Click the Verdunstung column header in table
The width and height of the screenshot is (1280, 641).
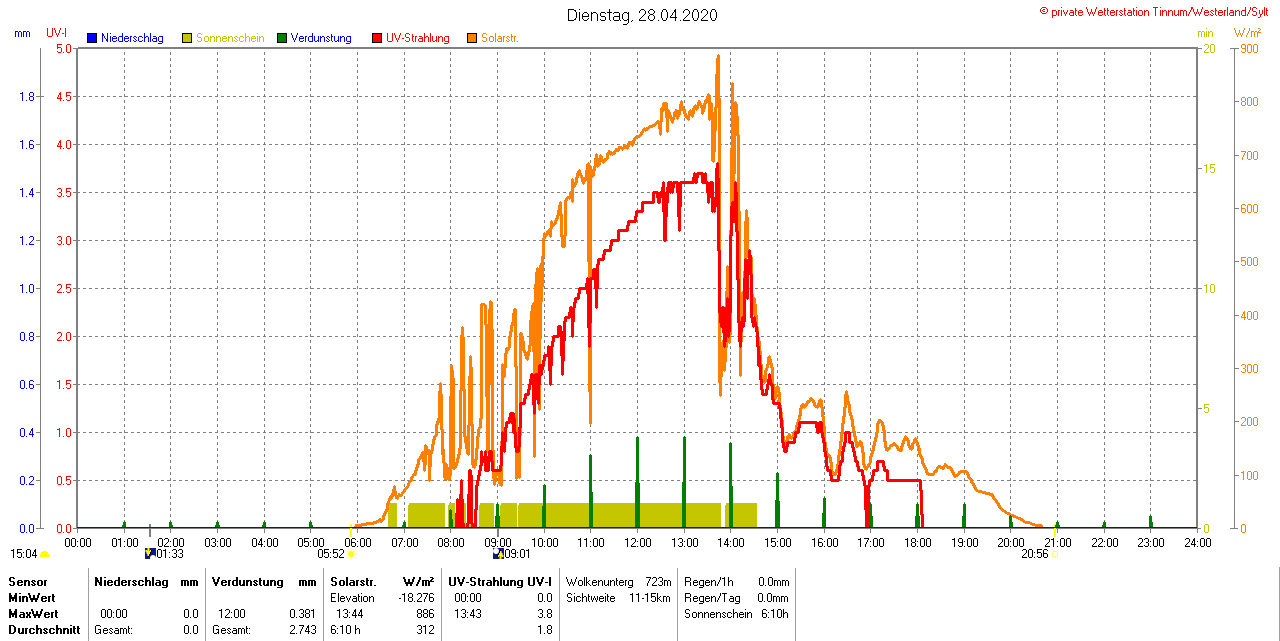[247, 582]
